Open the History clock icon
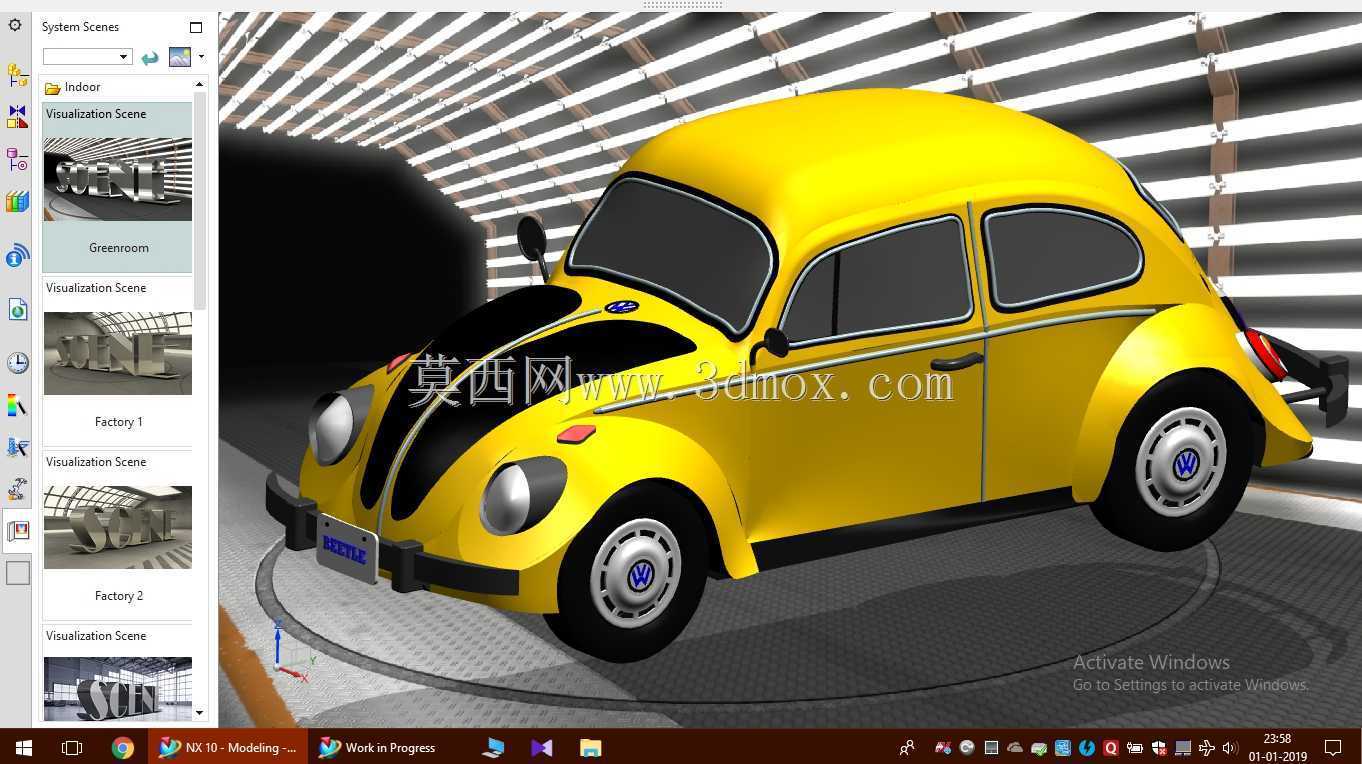The height and width of the screenshot is (764, 1362). 17,362
